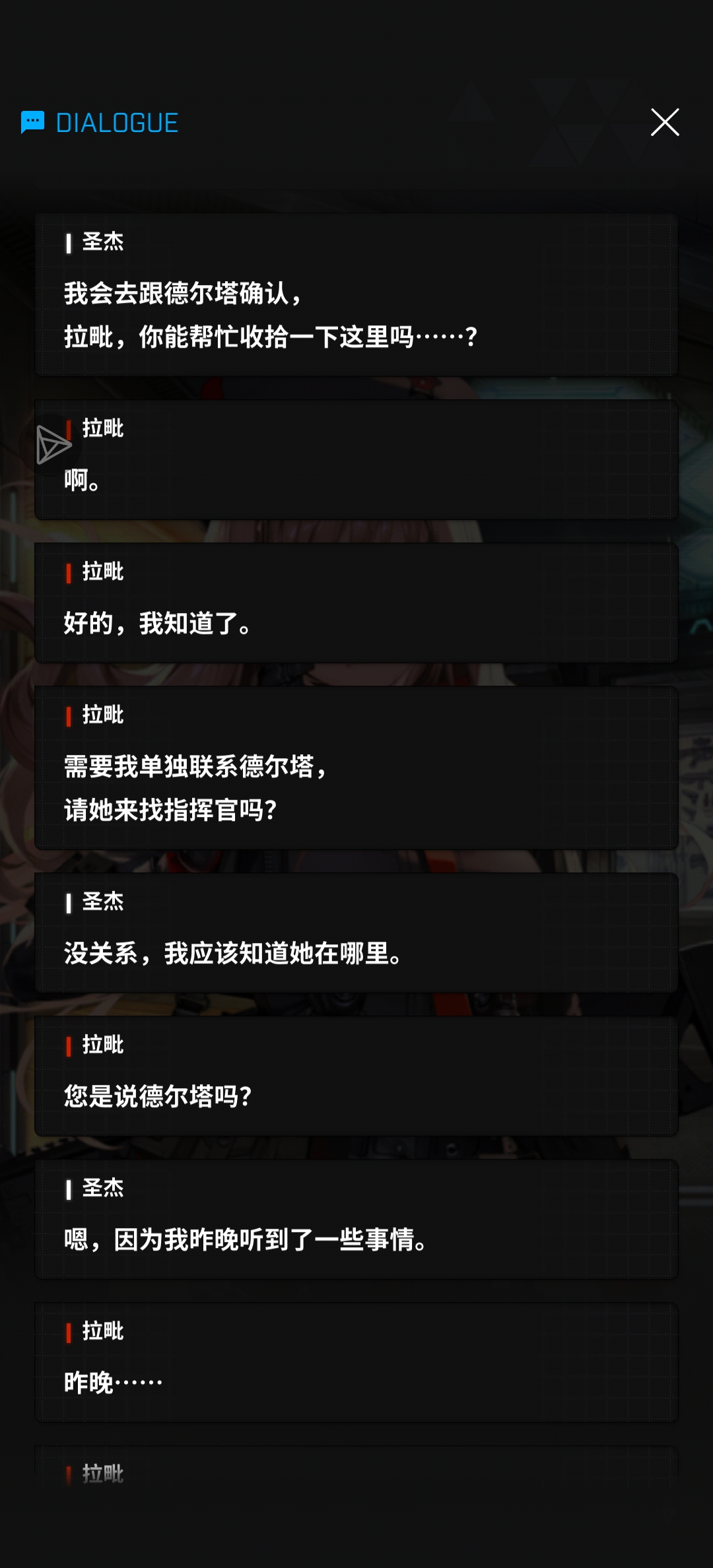Click the white speaker marker beside 嗯，因为我昨晚

tap(69, 1189)
